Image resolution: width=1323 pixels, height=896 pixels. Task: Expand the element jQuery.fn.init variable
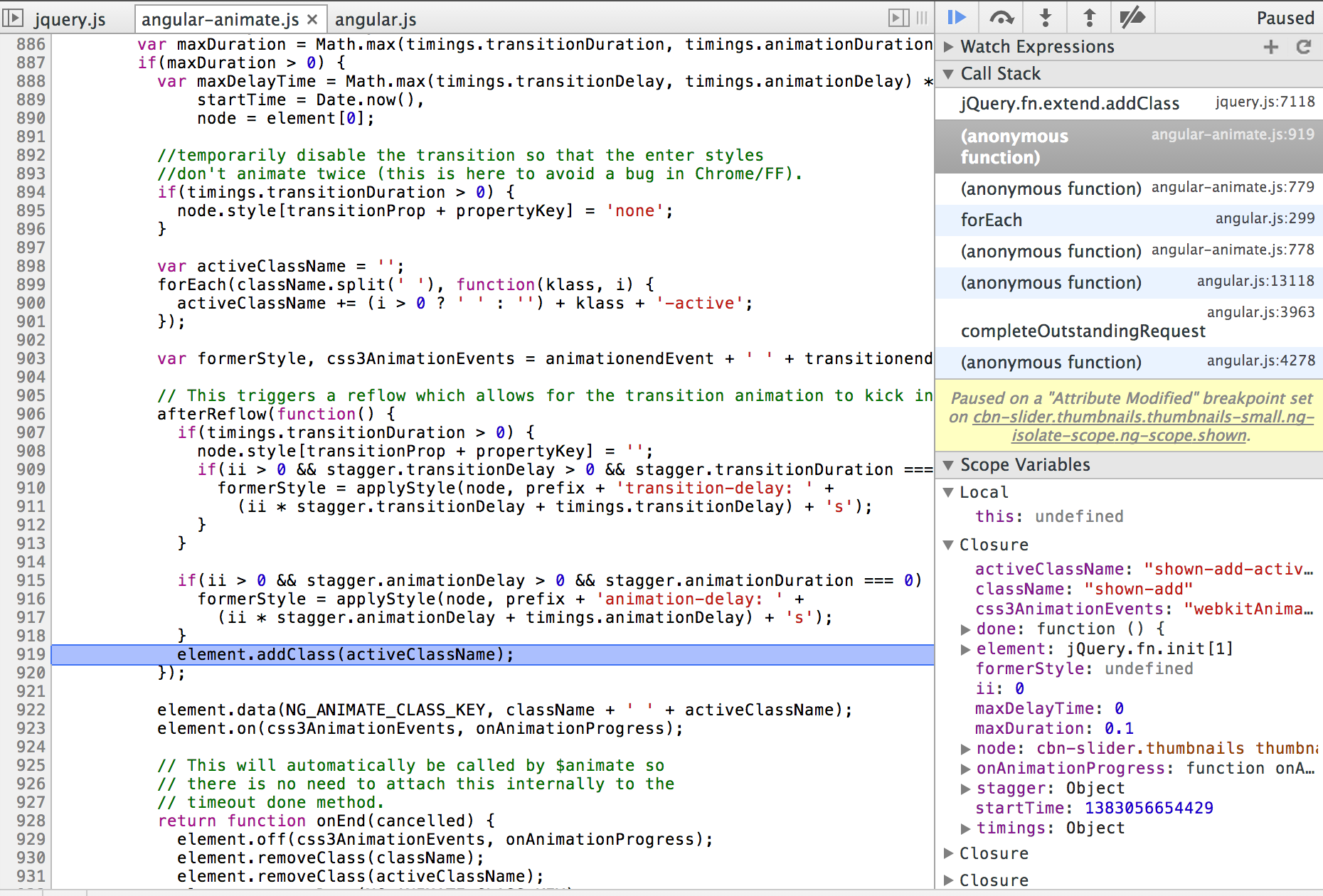click(x=965, y=649)
